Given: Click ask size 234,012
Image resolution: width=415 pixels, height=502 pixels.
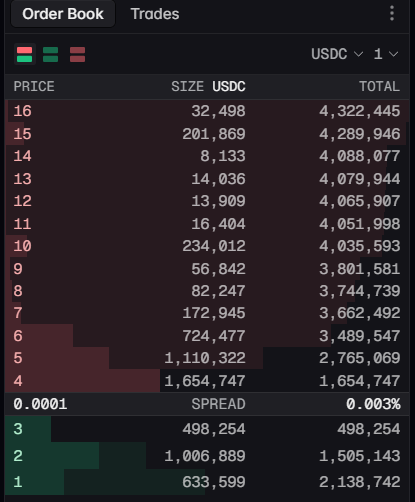Looking at the screenshot, I should 214,246.
